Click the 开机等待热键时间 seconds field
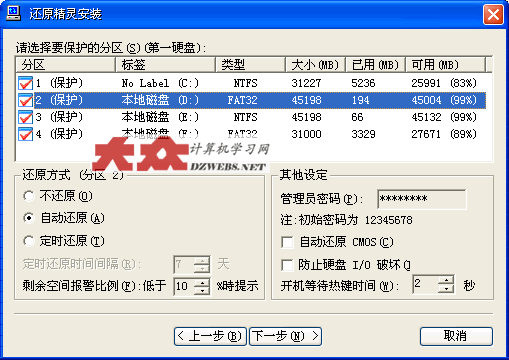The width and height of the screenshot is (509, 360). coord(425,284)
